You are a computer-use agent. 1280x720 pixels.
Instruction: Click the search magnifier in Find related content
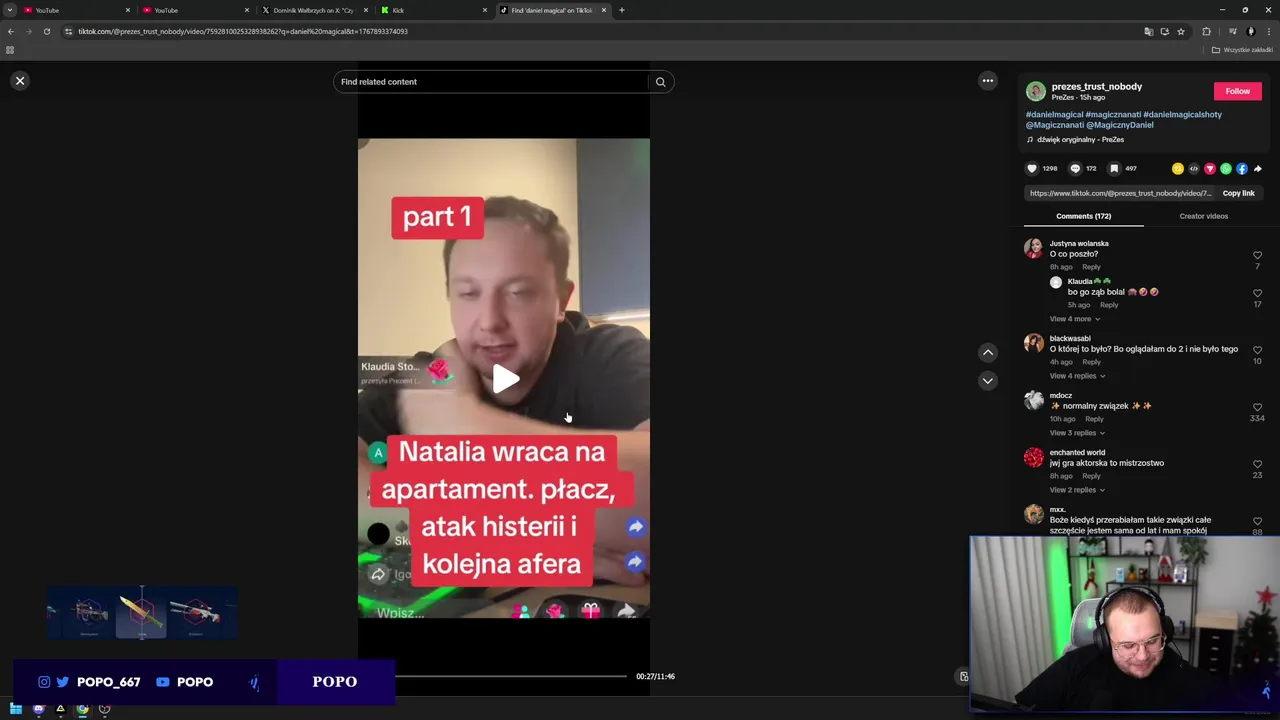coord(660,82)
